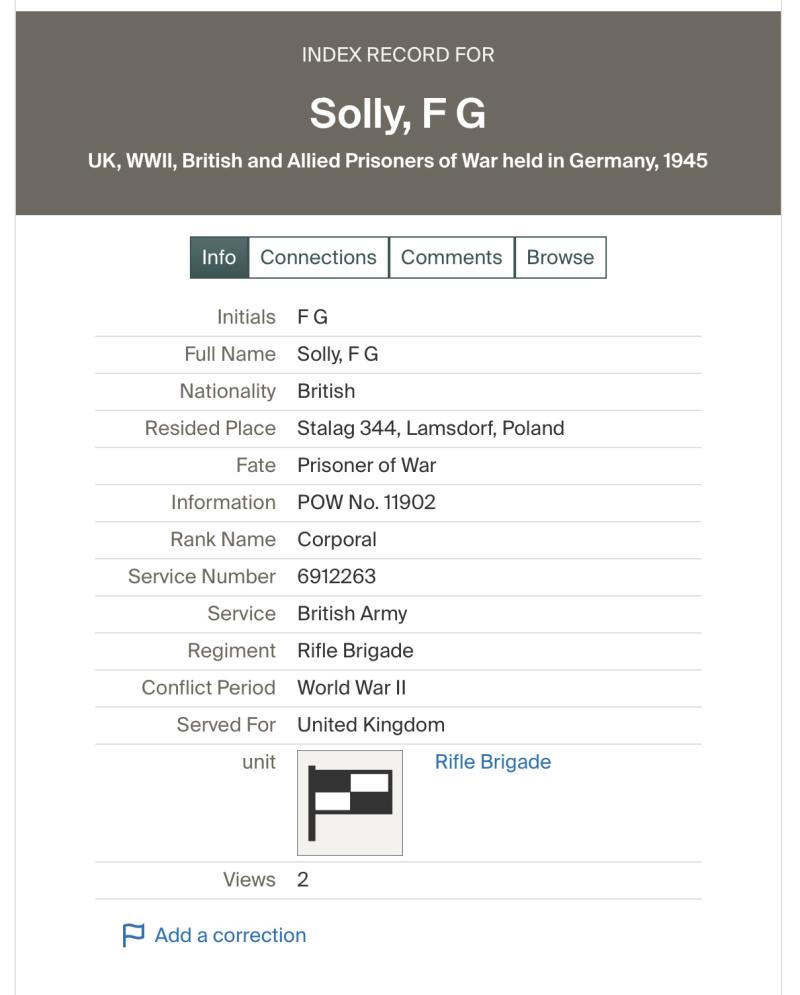Click the Service Number value 6912263
The image size is (800, 995).
pos(337,576)
